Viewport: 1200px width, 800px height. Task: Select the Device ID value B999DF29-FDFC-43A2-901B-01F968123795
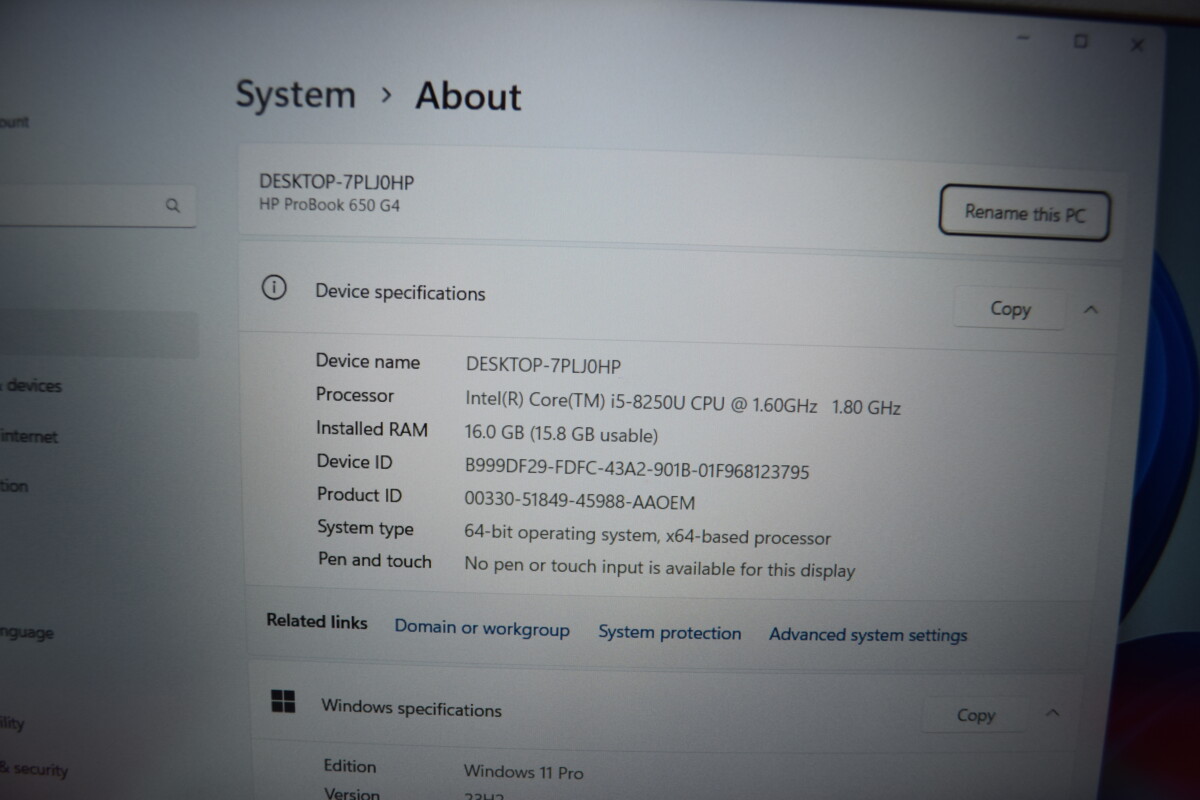point(637,469)
